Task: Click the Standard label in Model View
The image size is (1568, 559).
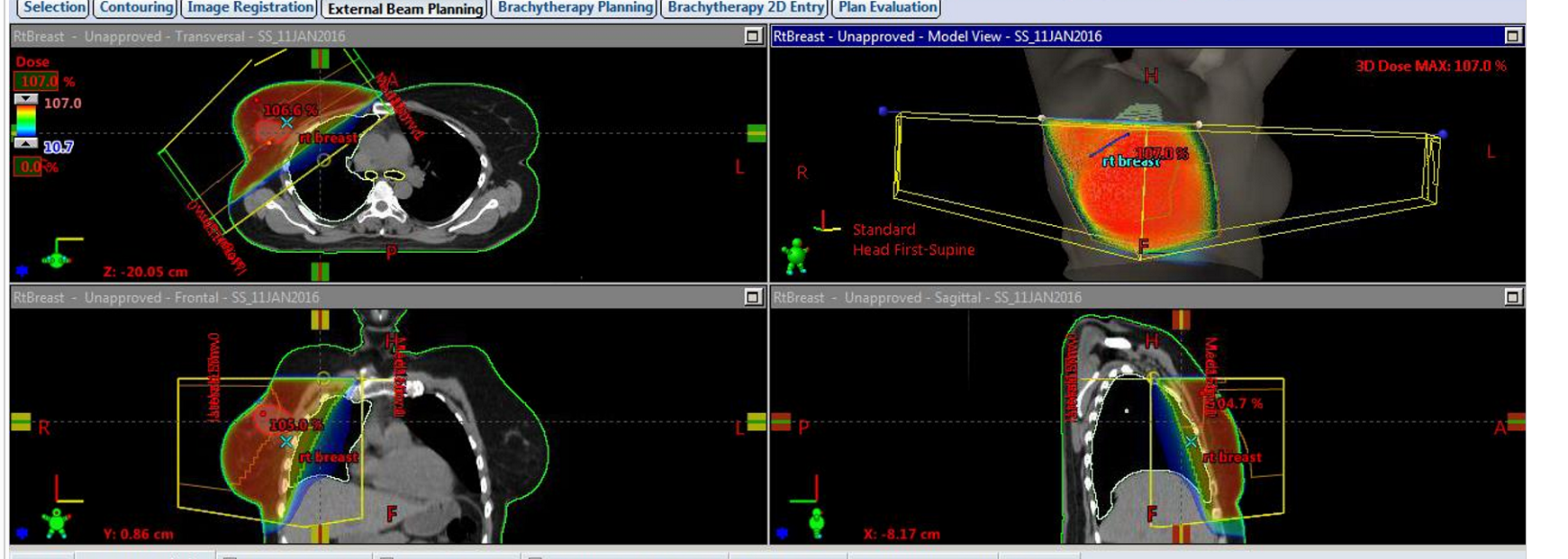Action: [884, 230]
